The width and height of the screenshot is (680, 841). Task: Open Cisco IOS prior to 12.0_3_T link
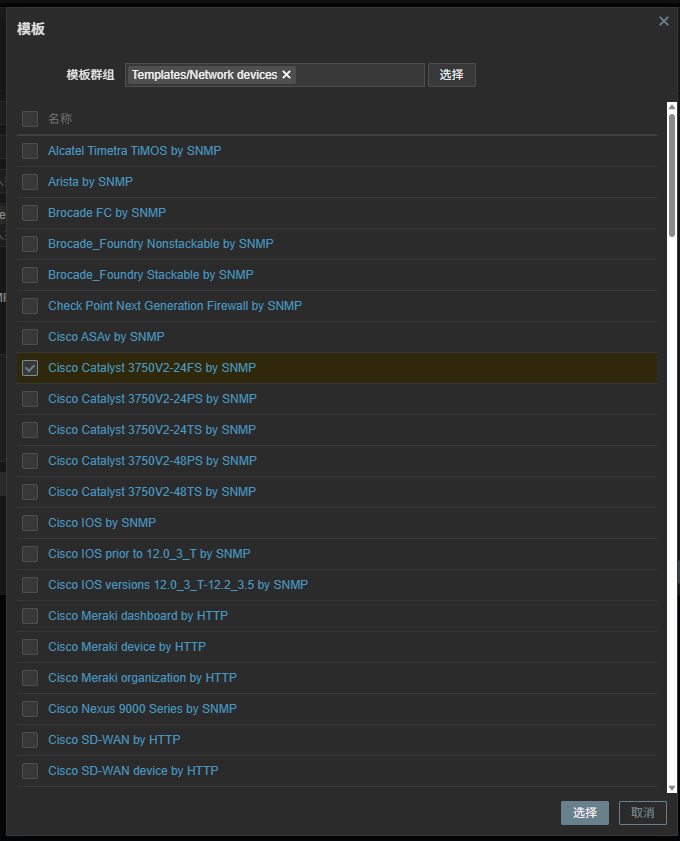(x=150, y=554)
